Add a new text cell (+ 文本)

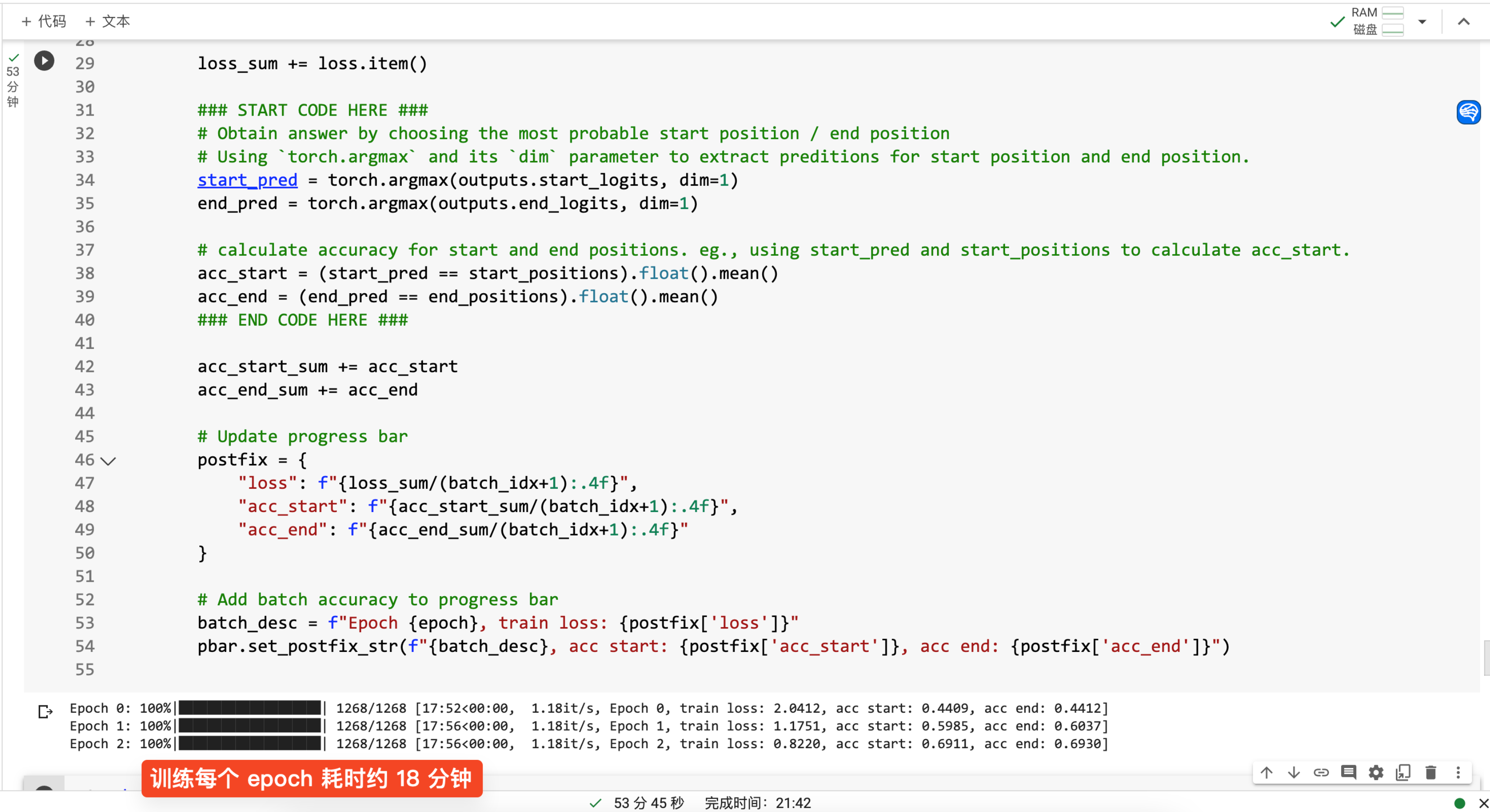coord(107,22)
